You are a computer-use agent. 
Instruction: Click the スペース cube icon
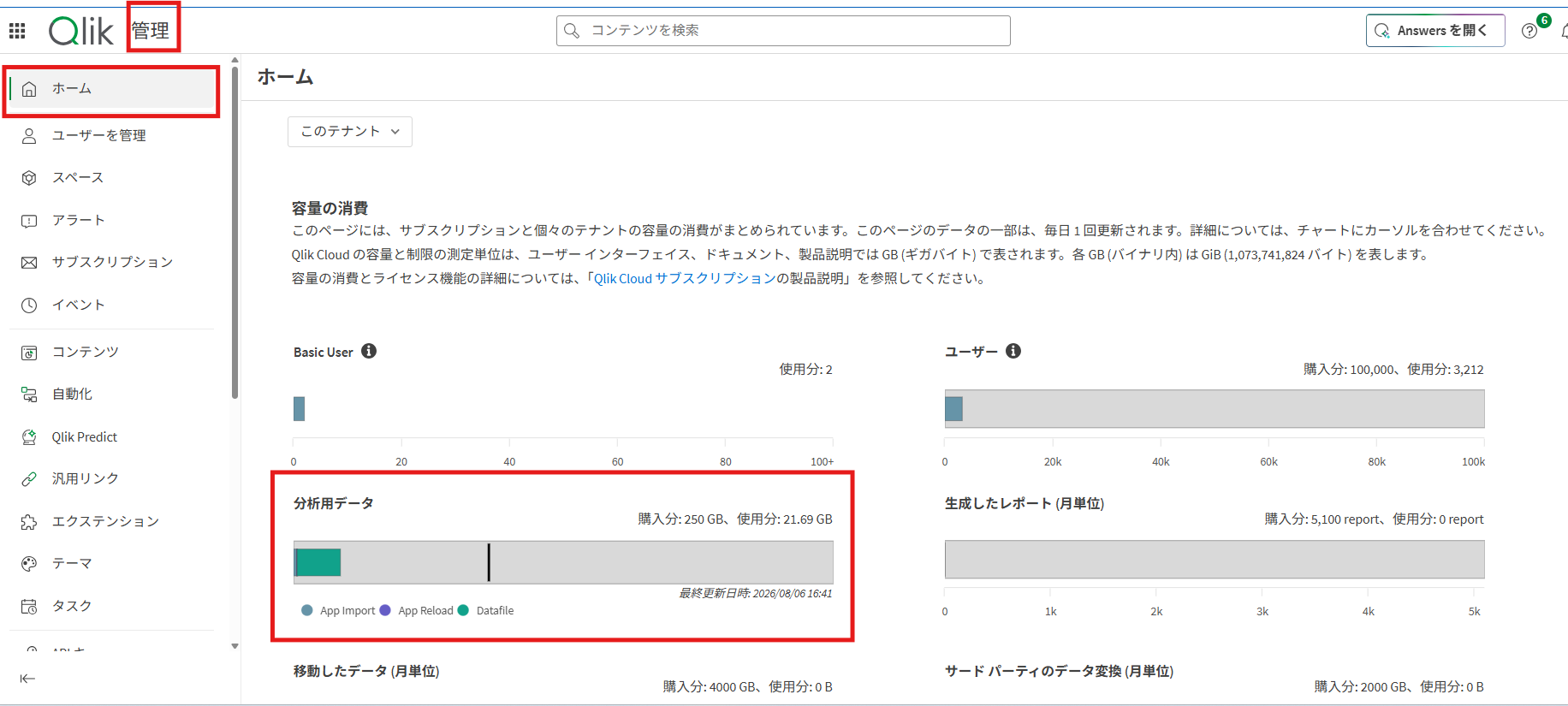point(29,178)
